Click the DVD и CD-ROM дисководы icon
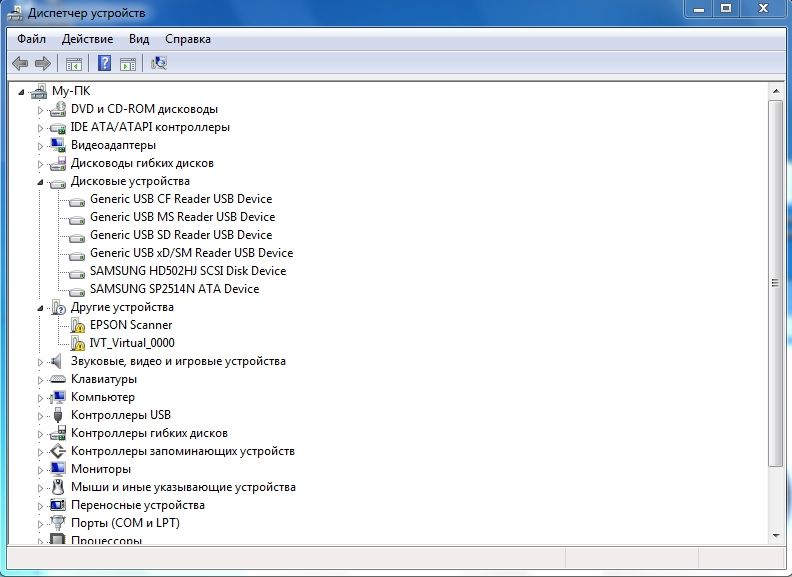Viewport: 792px width, 577px height. coord(58,109)
